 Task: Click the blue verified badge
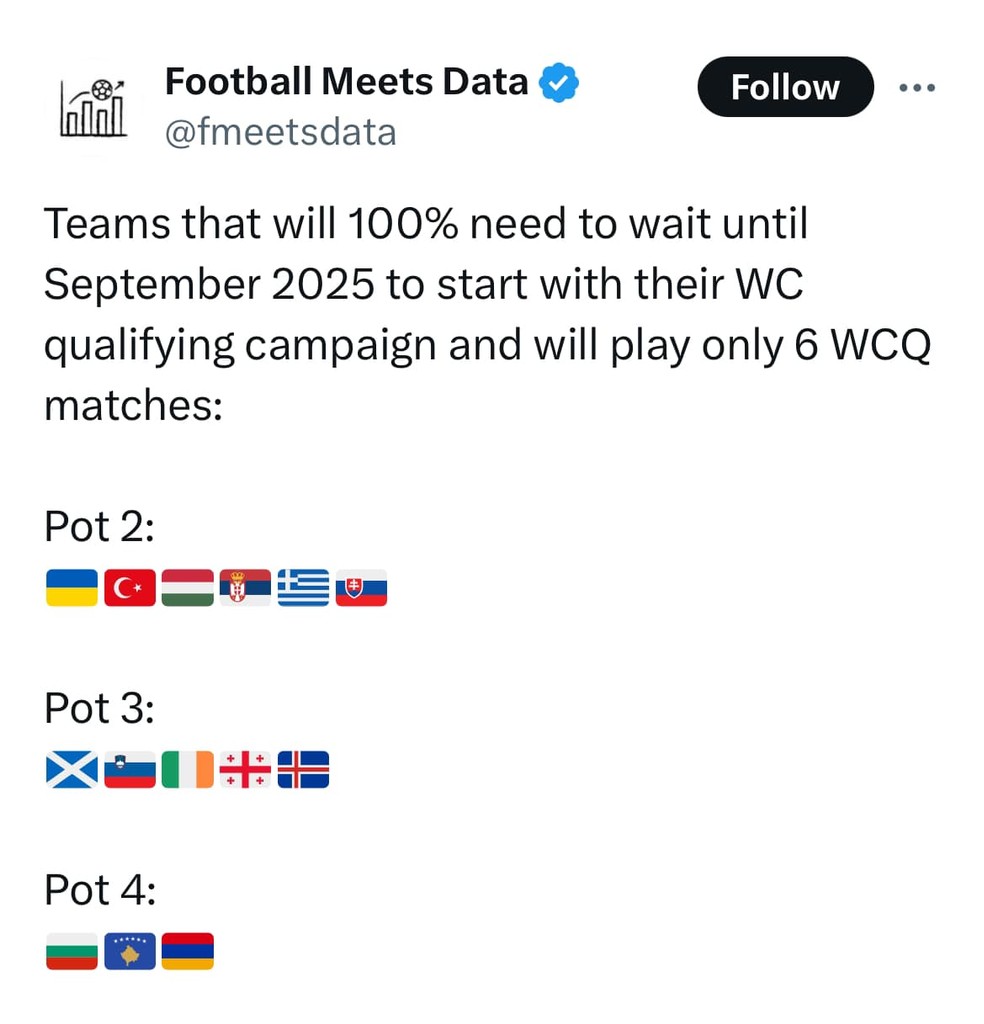coord(560,84)
